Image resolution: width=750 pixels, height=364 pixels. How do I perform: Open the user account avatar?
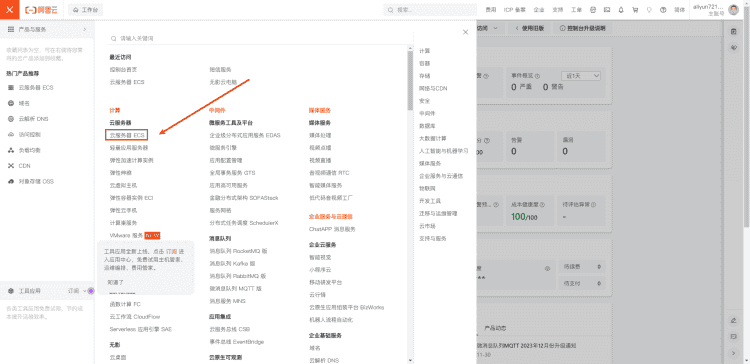point(733,10)
